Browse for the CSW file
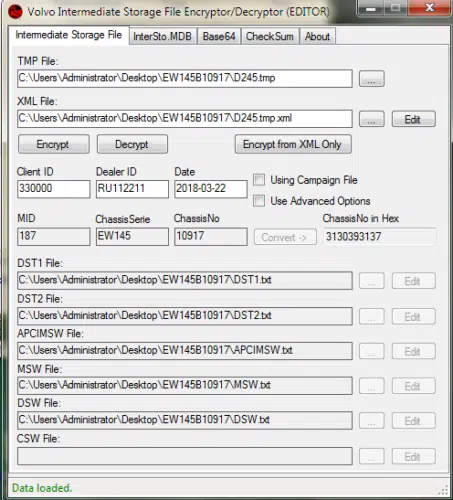The height and width of the screenshot is (500, 453). point(372,457)
